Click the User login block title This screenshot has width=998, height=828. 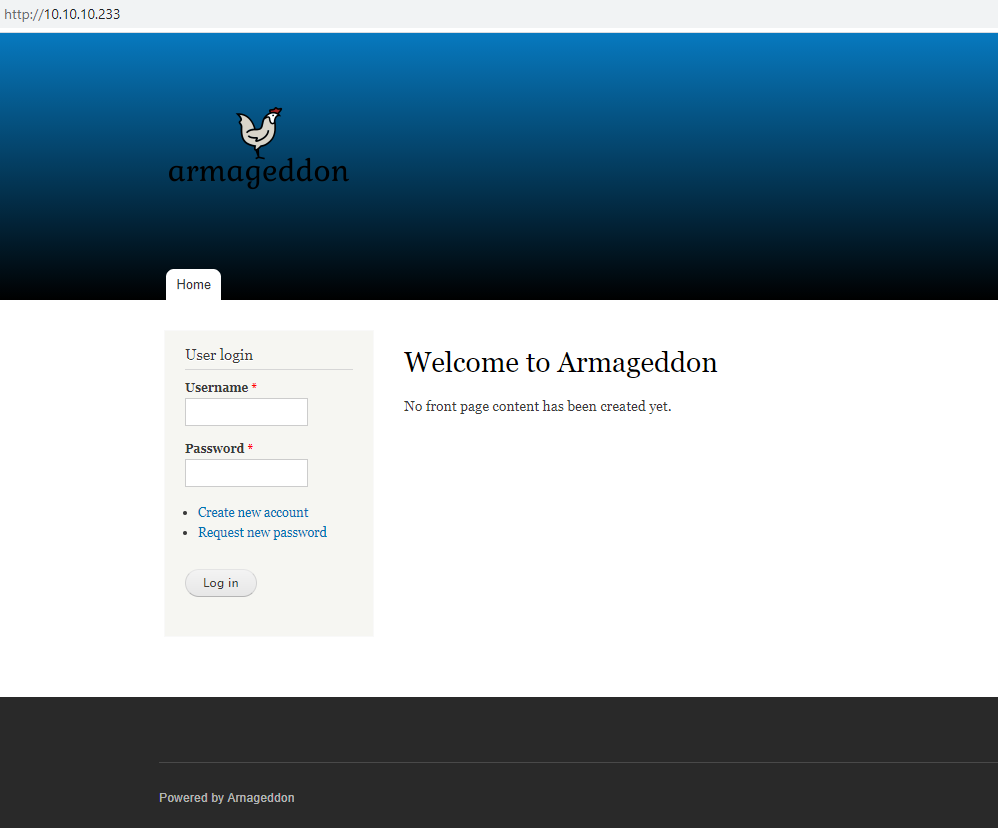pos(219,355)
